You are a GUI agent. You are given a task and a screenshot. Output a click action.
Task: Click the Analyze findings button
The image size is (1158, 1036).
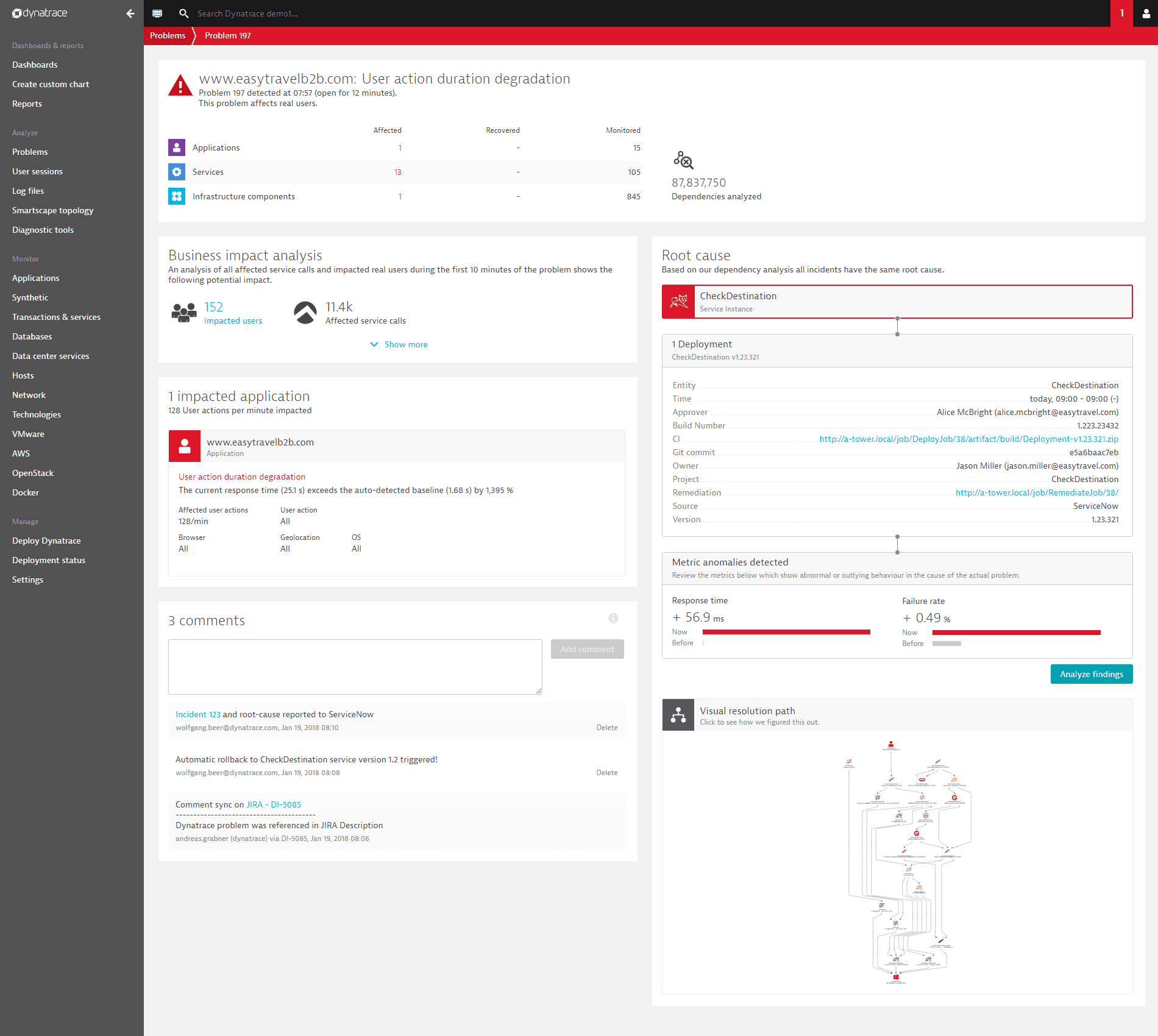(1092, 674)
